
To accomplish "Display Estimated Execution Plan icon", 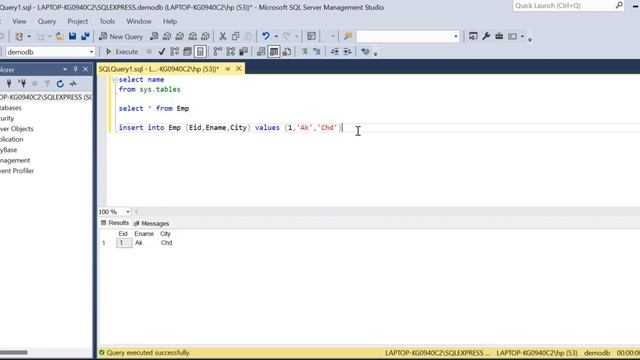I will 174,51.
